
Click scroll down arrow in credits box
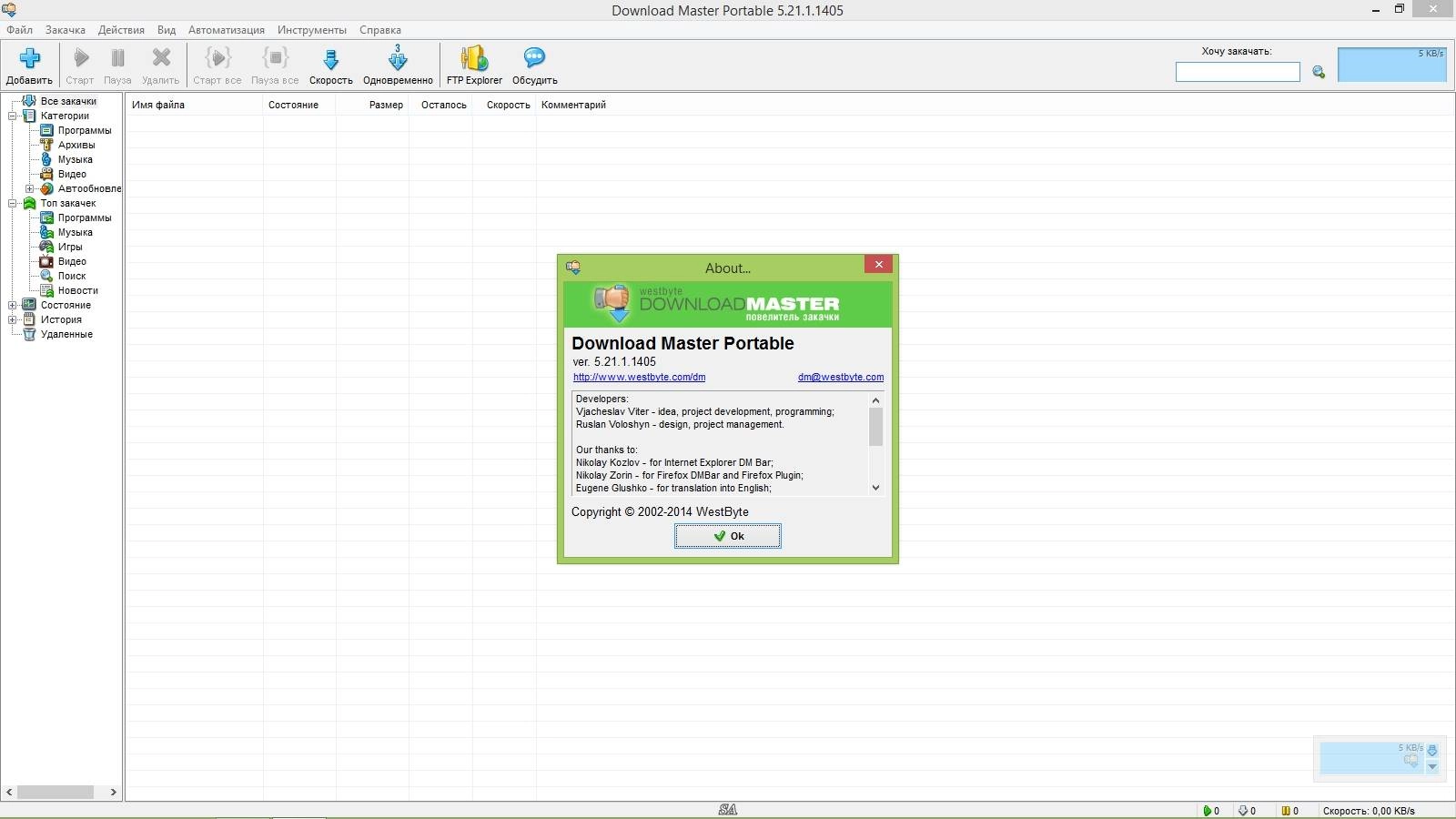[x=875, y=488]
